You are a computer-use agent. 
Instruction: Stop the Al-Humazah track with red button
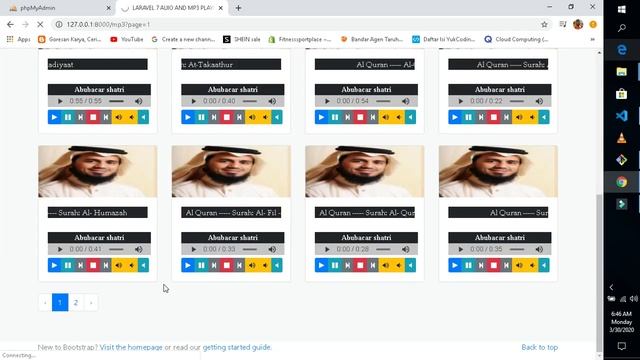(x=93, y=265)
